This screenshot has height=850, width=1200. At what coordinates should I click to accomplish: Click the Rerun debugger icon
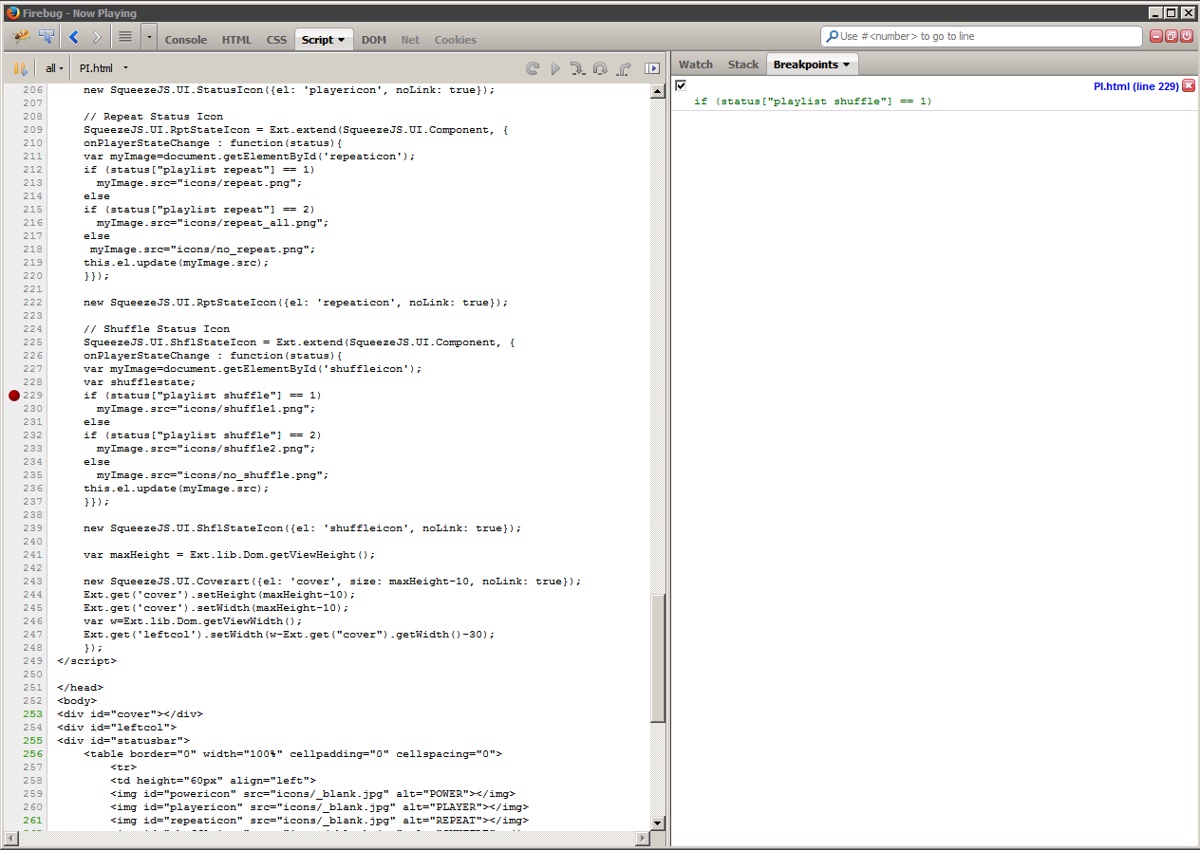[533, 68]
